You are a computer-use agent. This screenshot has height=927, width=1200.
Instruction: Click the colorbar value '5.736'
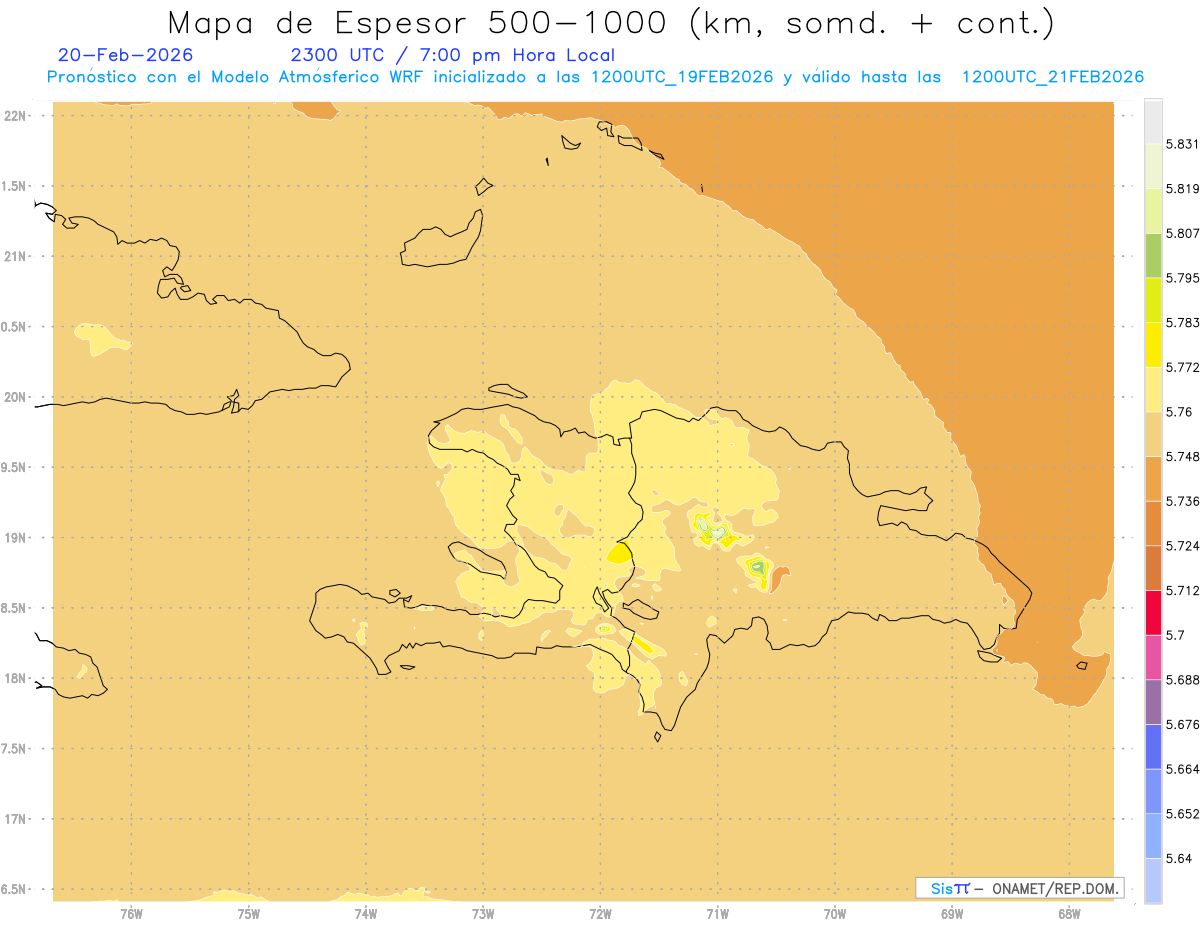pyautogui.click(x=1183, y=501)
